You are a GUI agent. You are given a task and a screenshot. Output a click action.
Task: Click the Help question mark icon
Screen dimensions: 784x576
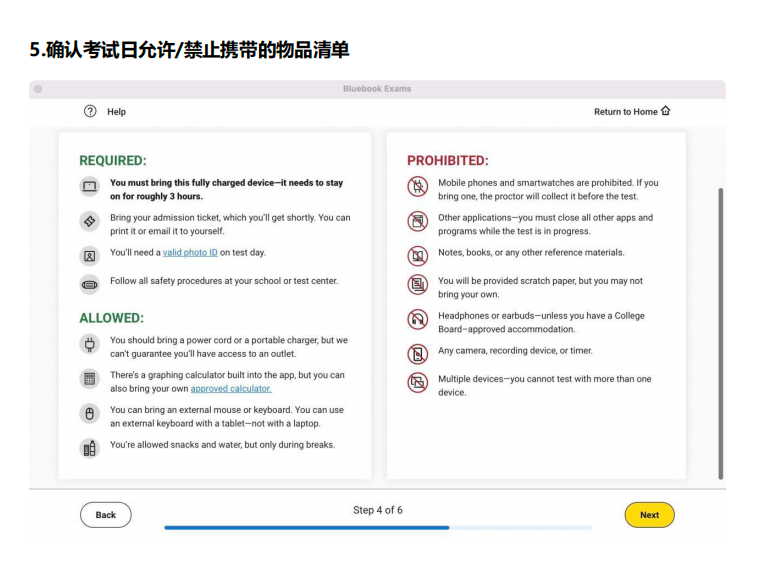pos(90,111)
